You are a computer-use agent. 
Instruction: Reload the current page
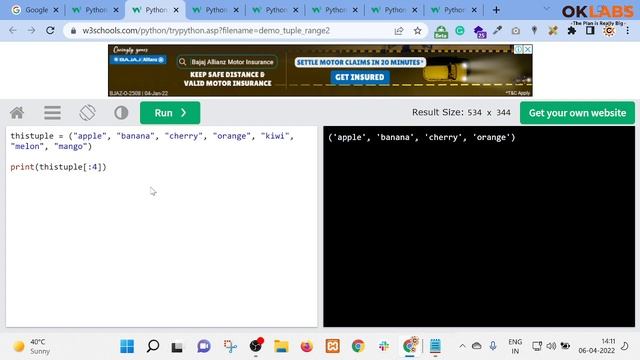(50, 31)
